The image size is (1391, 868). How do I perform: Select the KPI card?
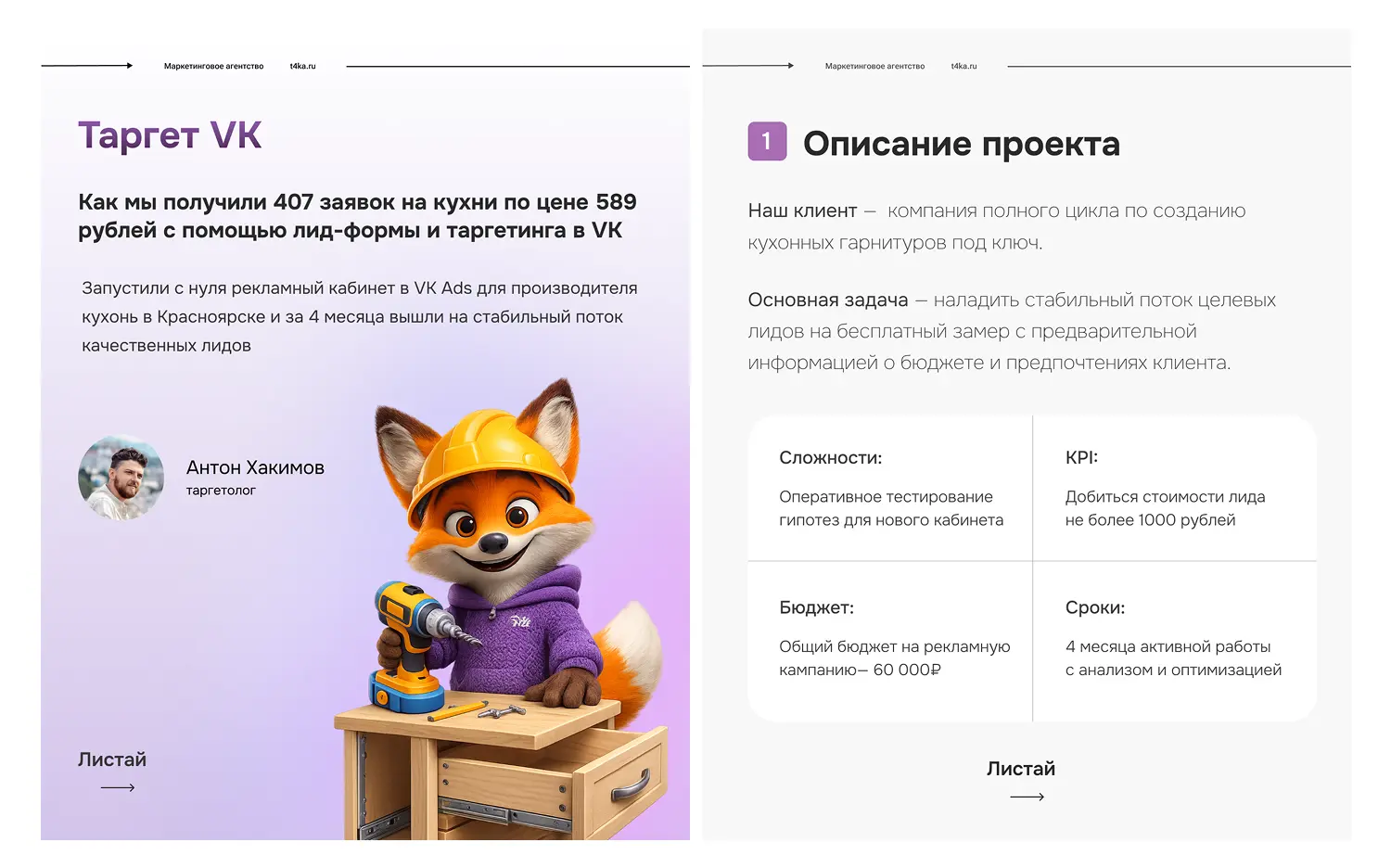pos(1175,489)
